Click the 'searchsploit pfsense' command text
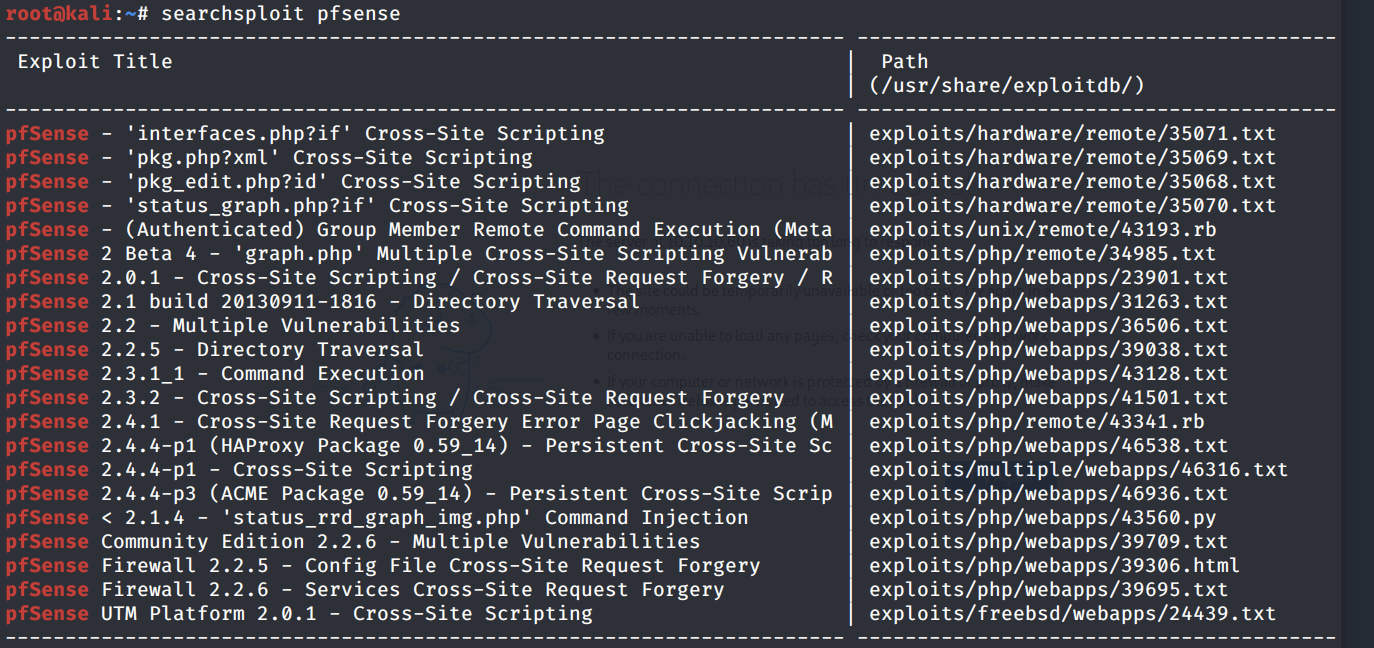 280,14
